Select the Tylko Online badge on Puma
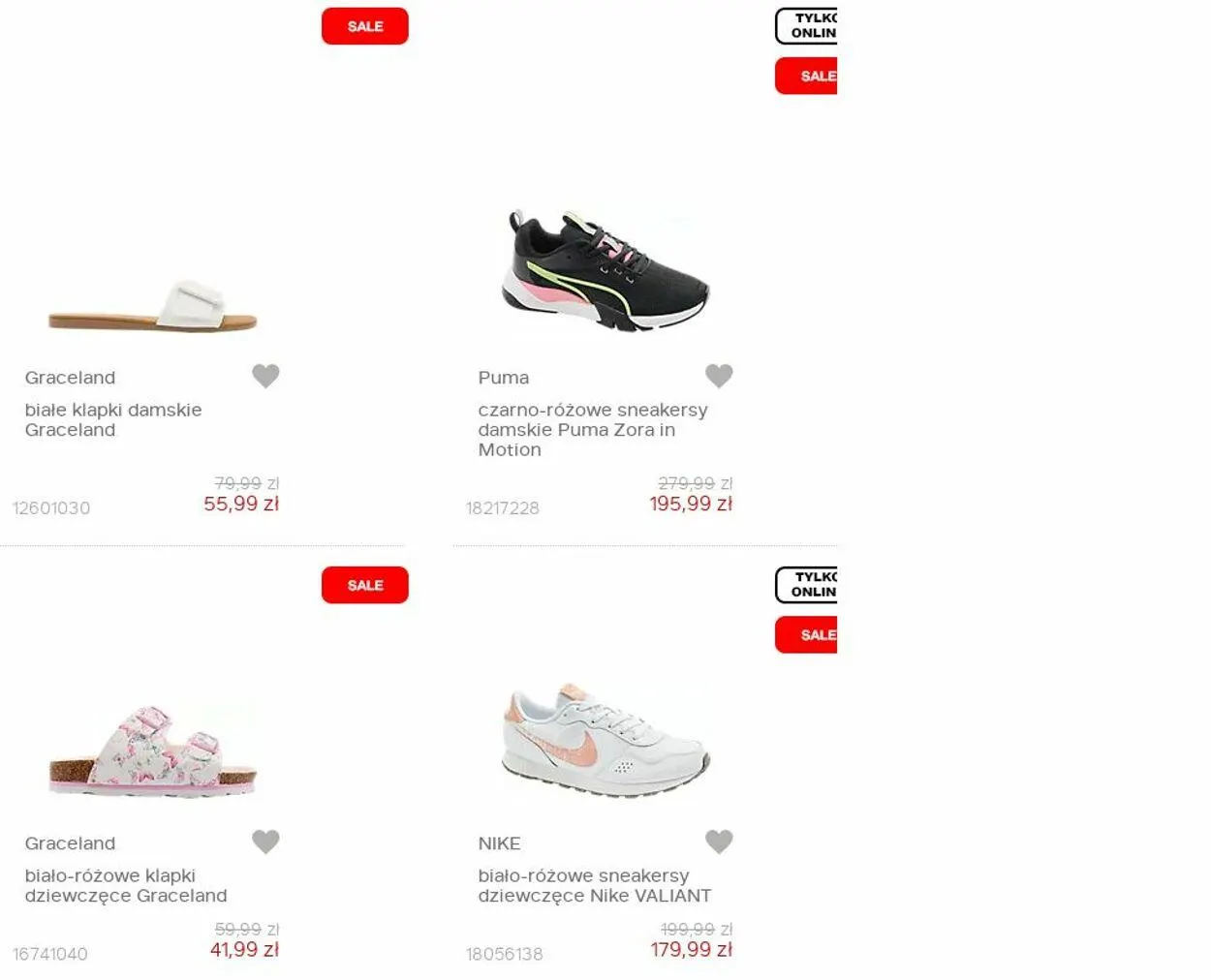 (806, 26)
